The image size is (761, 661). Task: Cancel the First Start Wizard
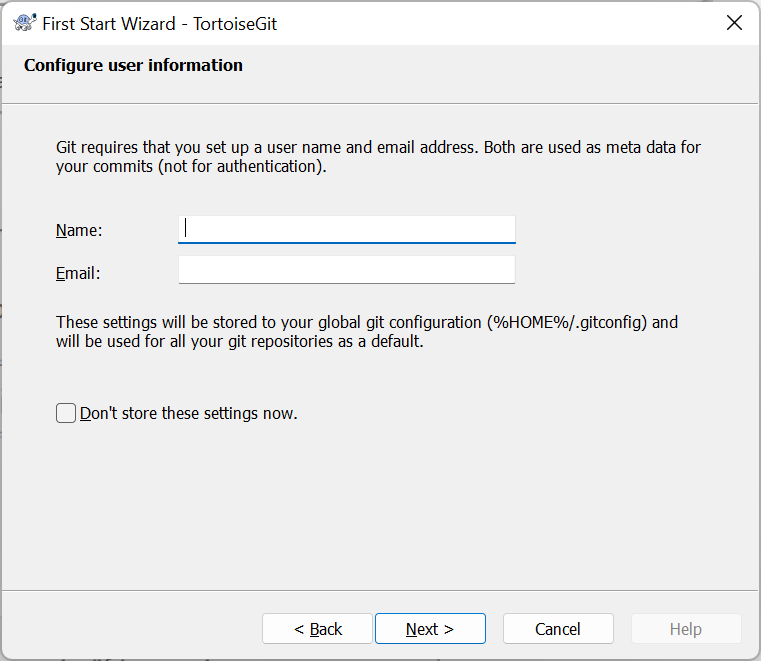[x=558, y=628]
